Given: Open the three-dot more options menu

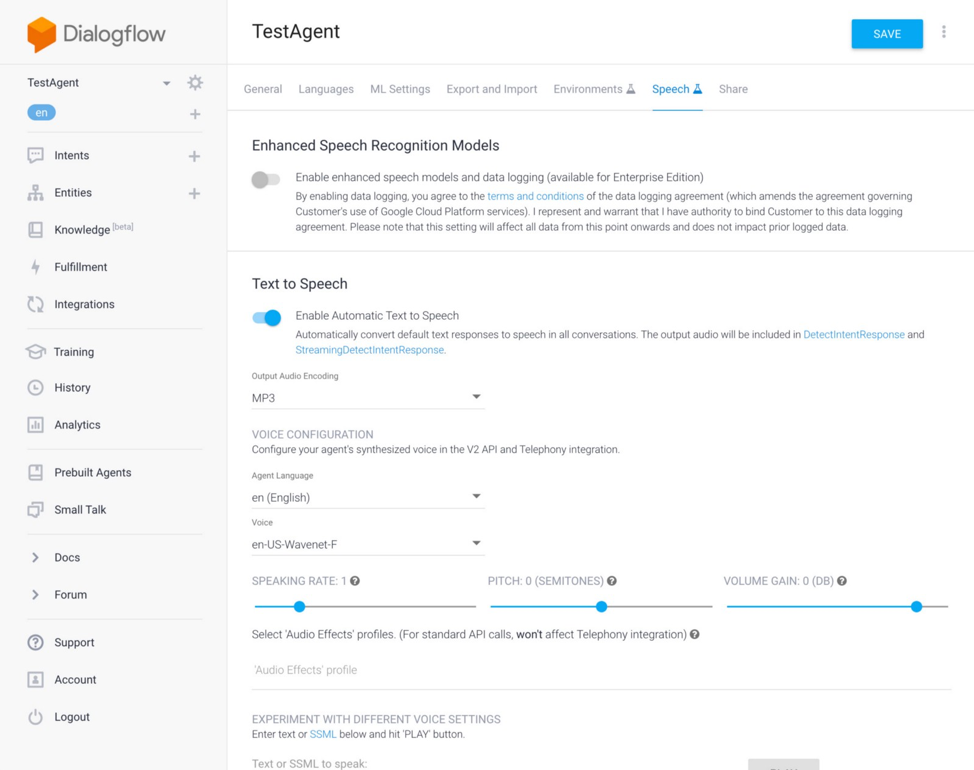Looking at the screenshot, I should (x=944, y=33).
